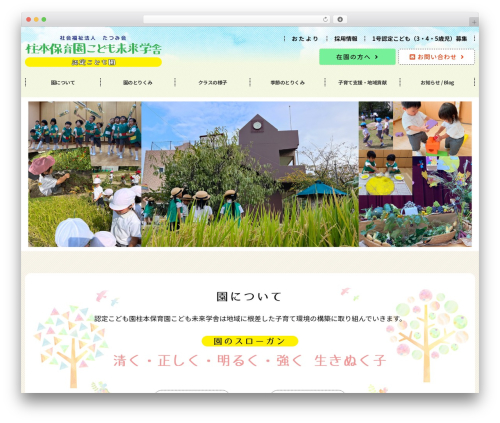Click the お問い合わせ button
This screenshot has width=500, height=423.
436,57
